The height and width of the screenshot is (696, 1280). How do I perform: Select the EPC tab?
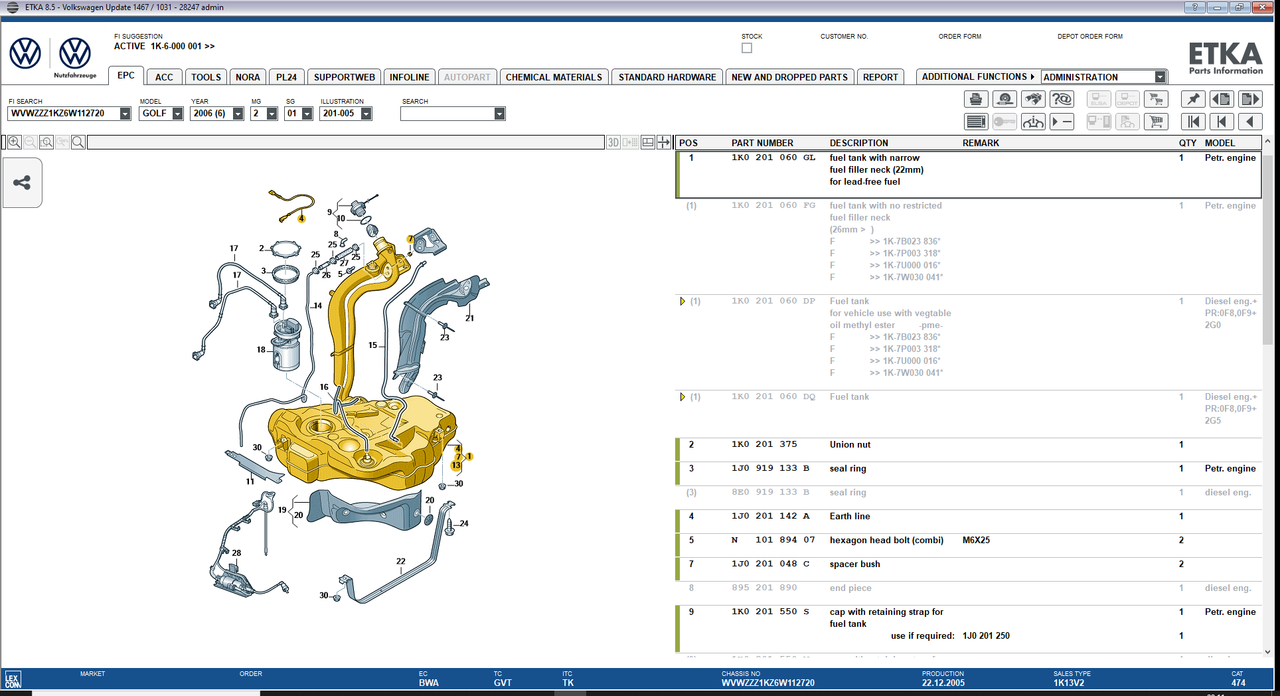click(x=126, y=76)
